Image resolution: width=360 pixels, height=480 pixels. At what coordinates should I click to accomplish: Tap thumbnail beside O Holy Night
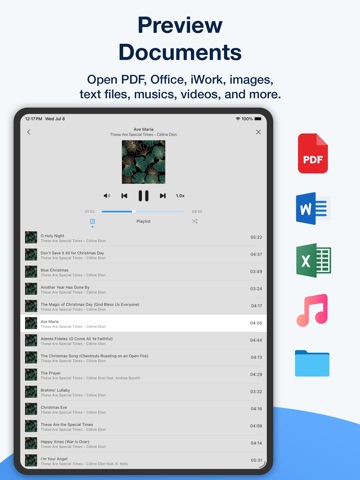pyautogui.click(x=31, y=238)
